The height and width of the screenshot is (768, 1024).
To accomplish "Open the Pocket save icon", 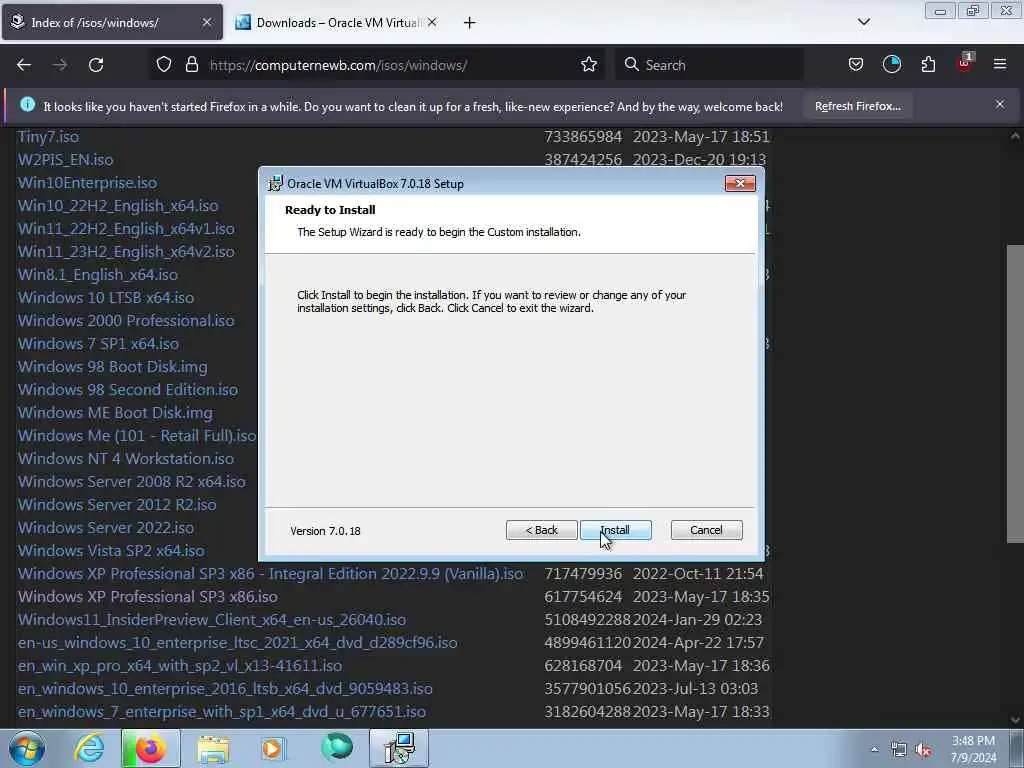I will (856, 65).
